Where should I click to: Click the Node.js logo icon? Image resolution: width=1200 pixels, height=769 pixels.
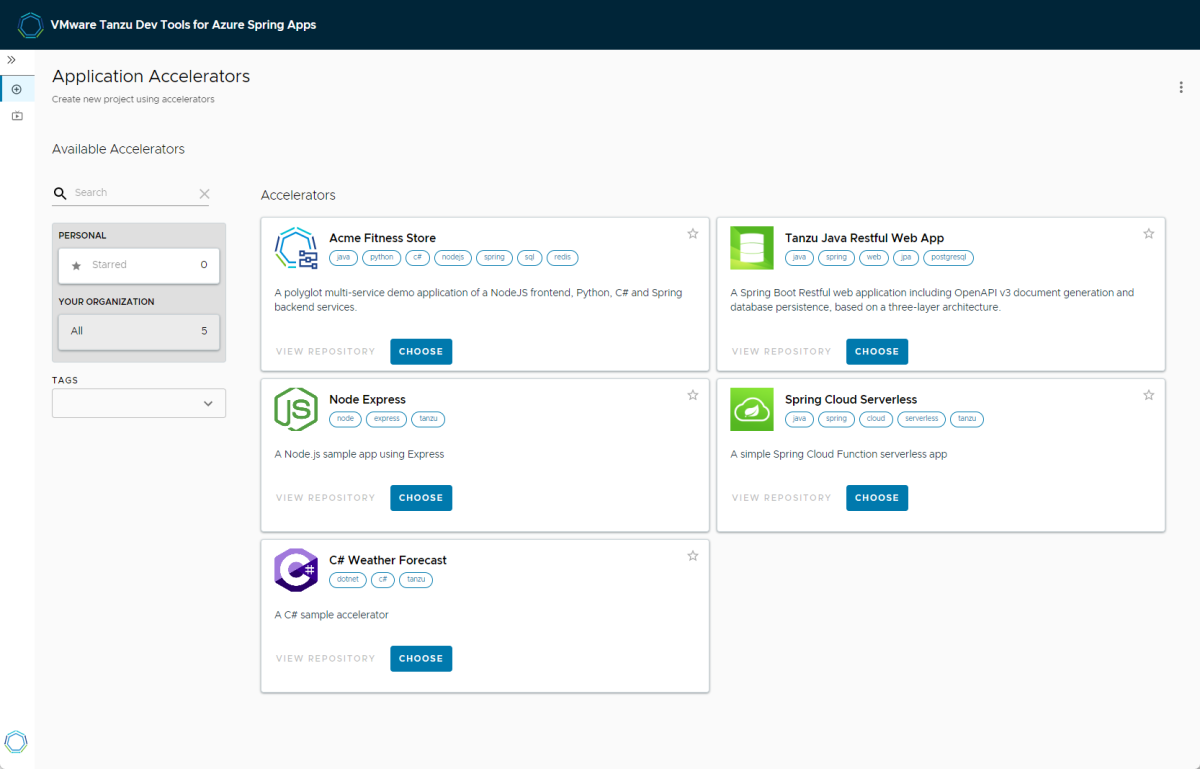pyautogui.click(x=296, y=409)
